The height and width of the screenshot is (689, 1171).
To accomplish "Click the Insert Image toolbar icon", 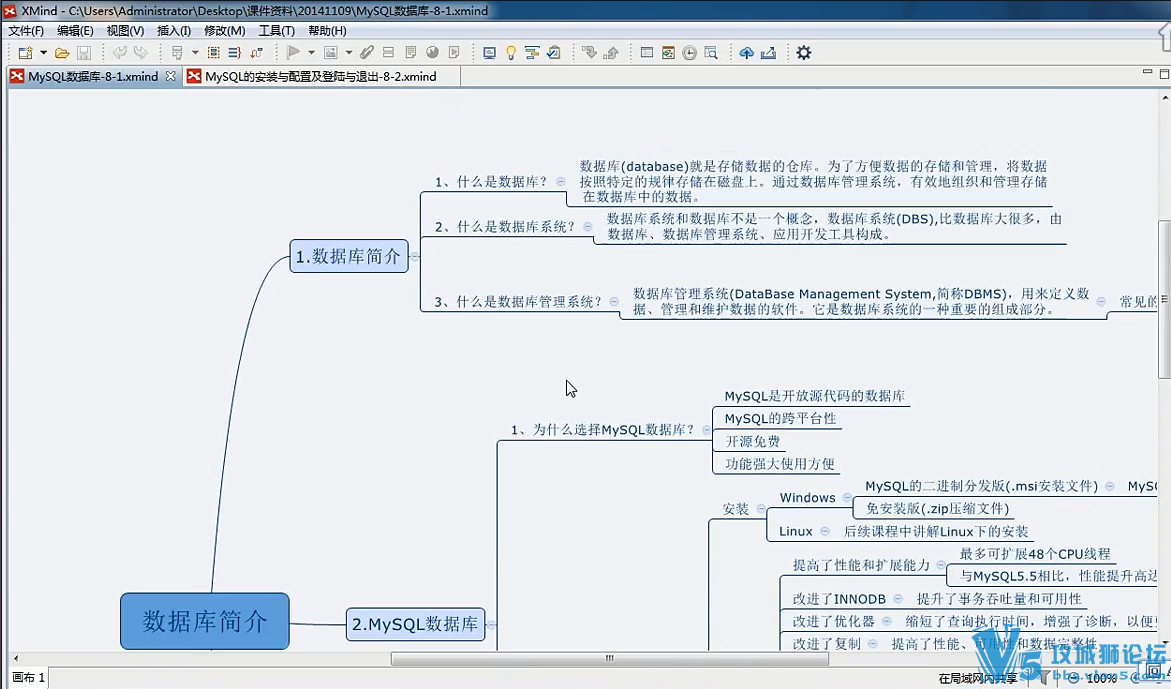I will click(x=330, y=52).
